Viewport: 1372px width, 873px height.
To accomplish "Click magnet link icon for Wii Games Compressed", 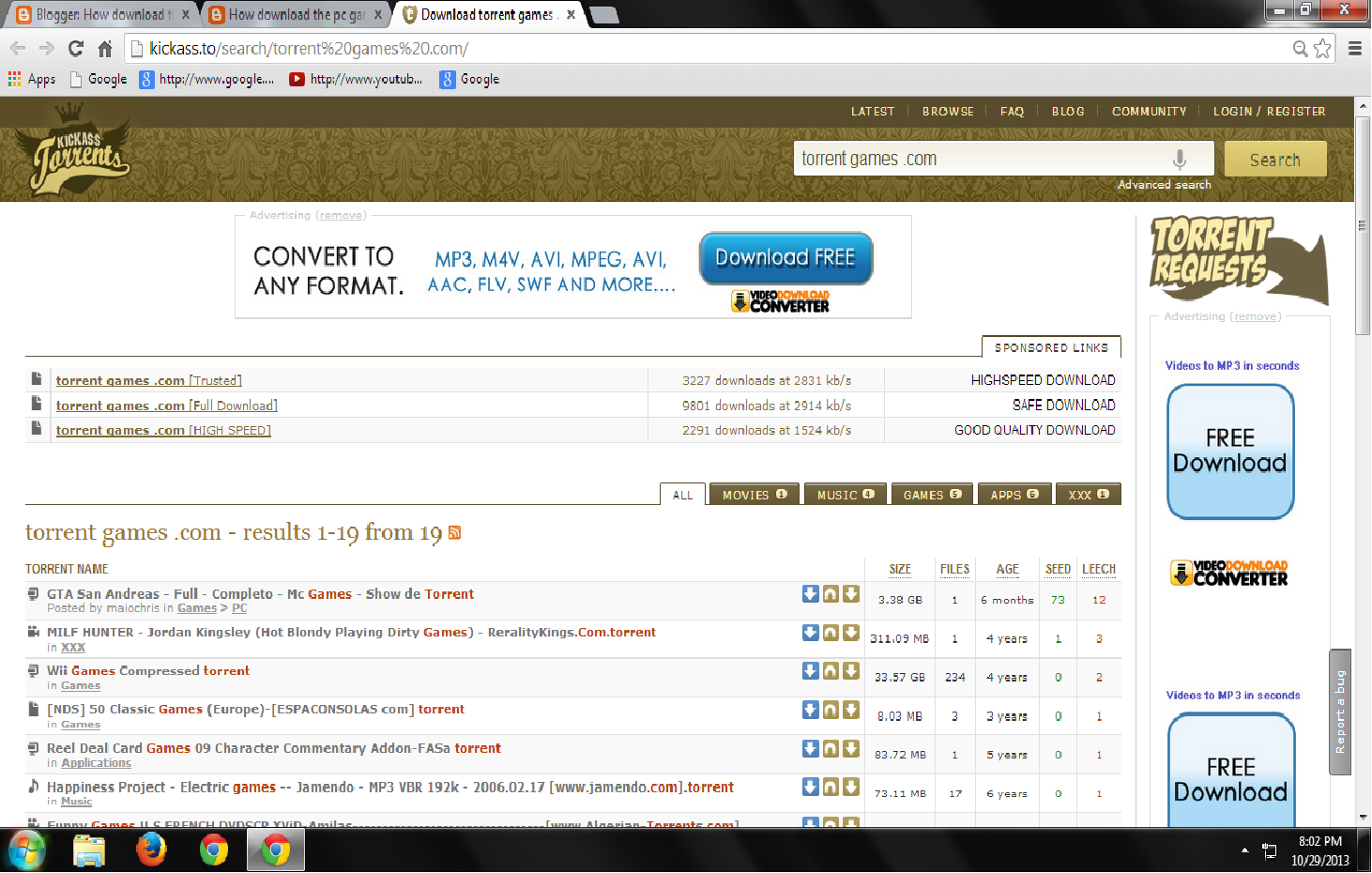I will tap(831, 671).
